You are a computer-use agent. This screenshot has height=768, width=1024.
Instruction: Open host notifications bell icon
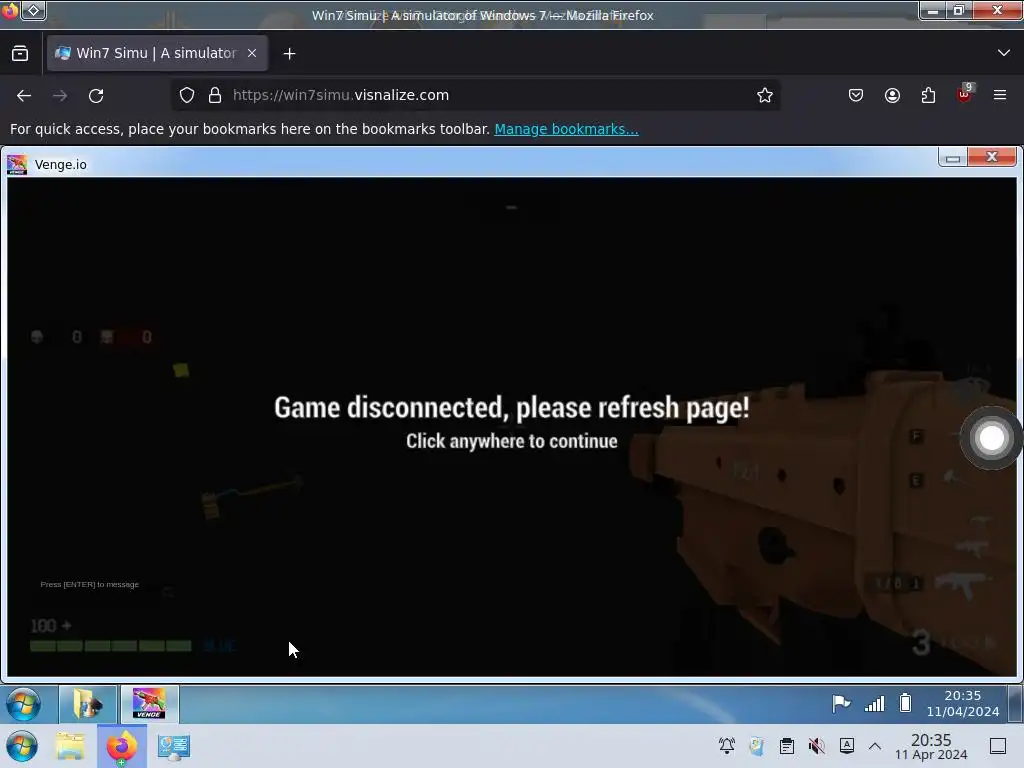(x=727, y=746)
